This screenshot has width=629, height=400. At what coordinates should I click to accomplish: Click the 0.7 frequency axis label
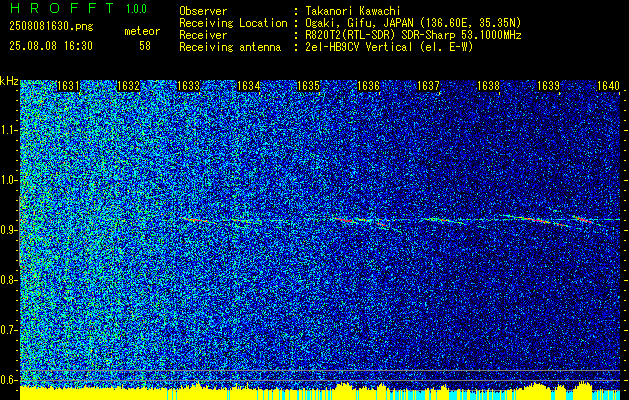tap(8, 330)
